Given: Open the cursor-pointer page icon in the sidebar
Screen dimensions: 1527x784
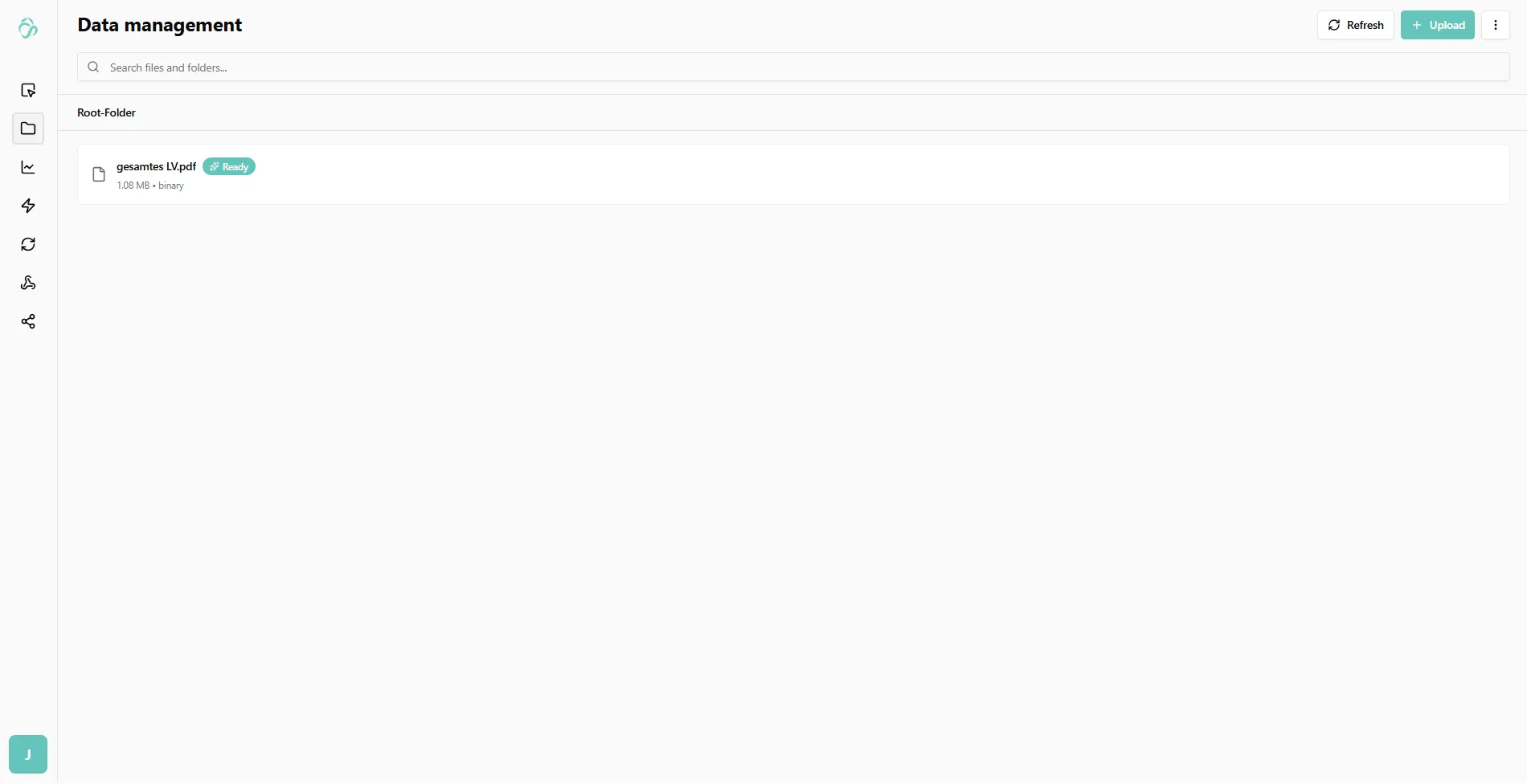Looking at the screenshot, I should (x=28, y=90).
